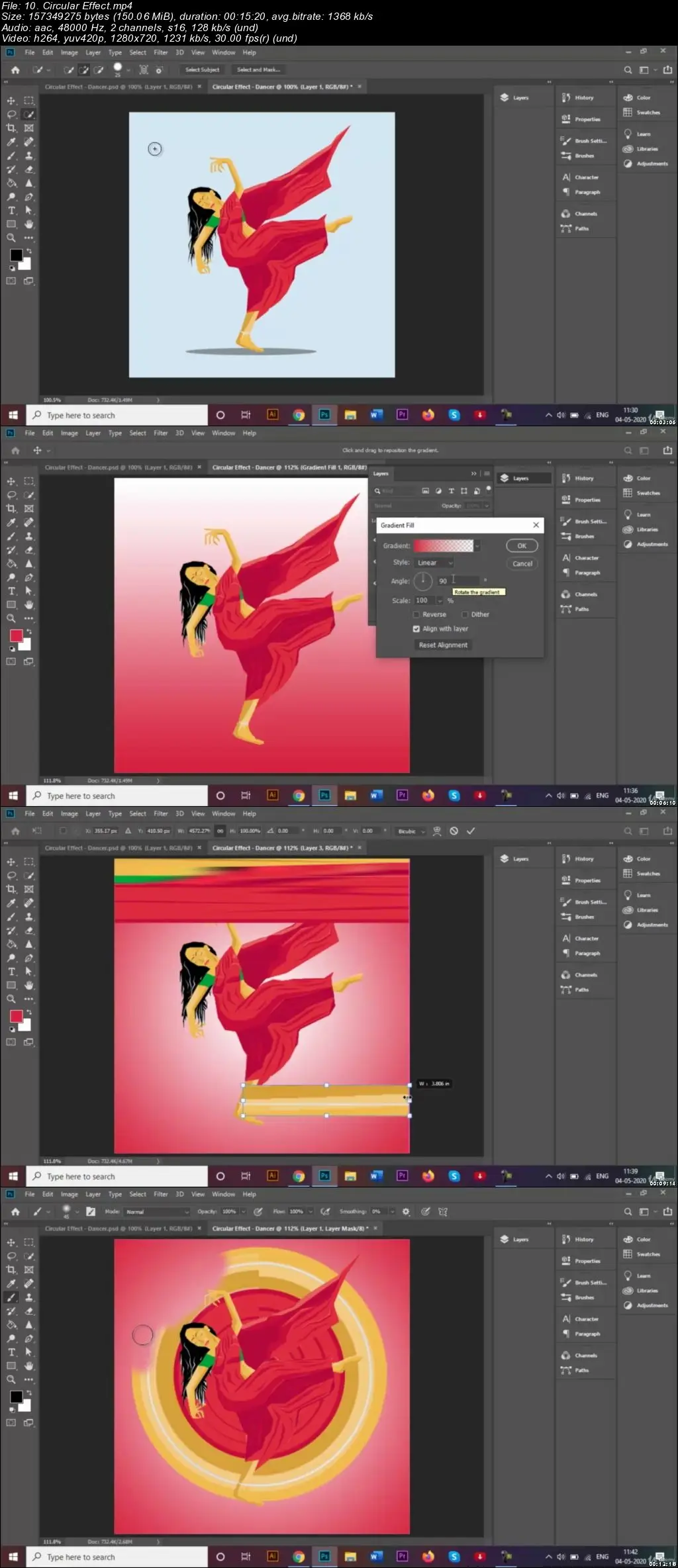This screenshot has height=1568, width=678.
Task: Click the Select and Mask button
Action: pos(258,69)
